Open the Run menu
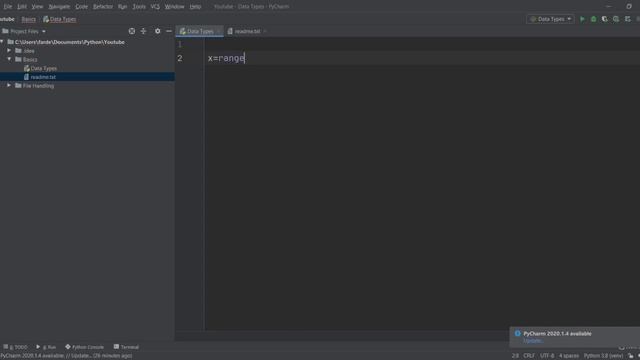Screen dimensions: 640x360 [x=122, y=7]
